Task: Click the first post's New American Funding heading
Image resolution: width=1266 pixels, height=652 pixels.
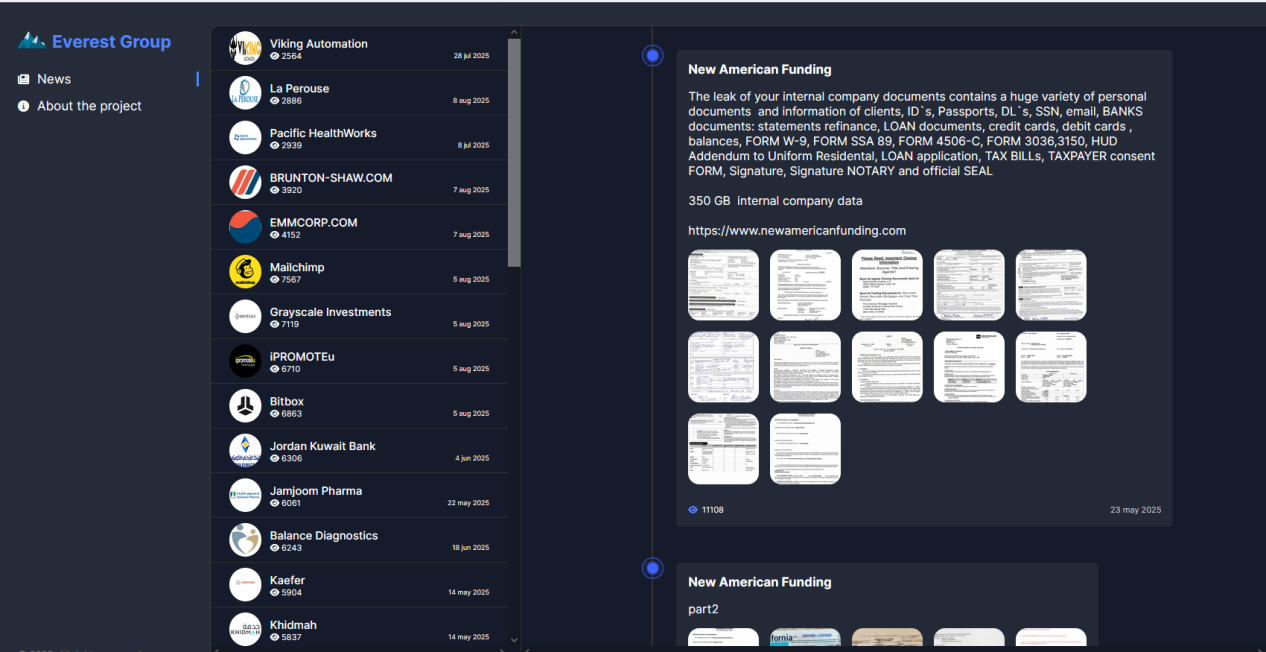Action: pos(760,70)
